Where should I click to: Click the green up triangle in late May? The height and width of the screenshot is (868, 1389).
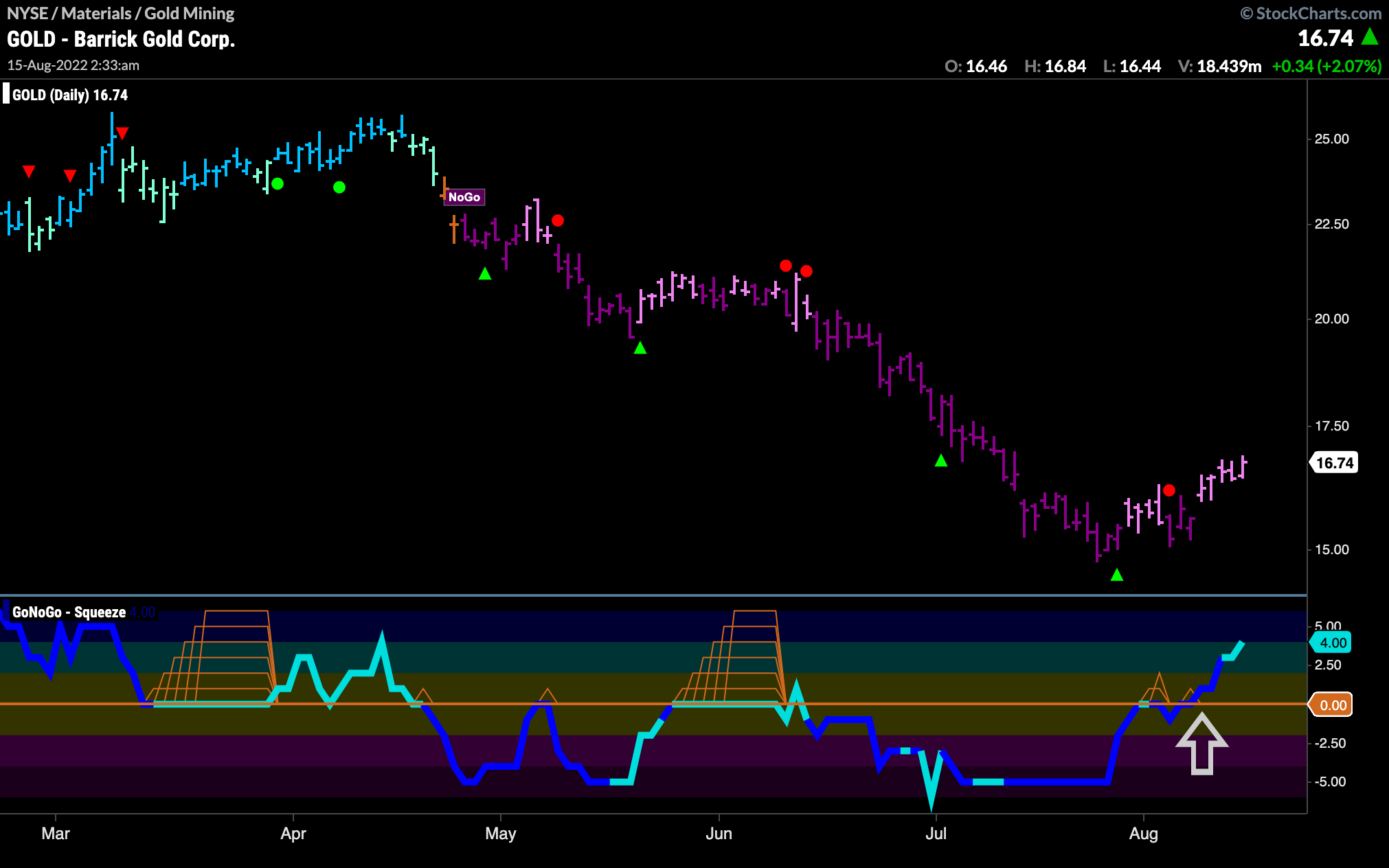coord(640,347)
